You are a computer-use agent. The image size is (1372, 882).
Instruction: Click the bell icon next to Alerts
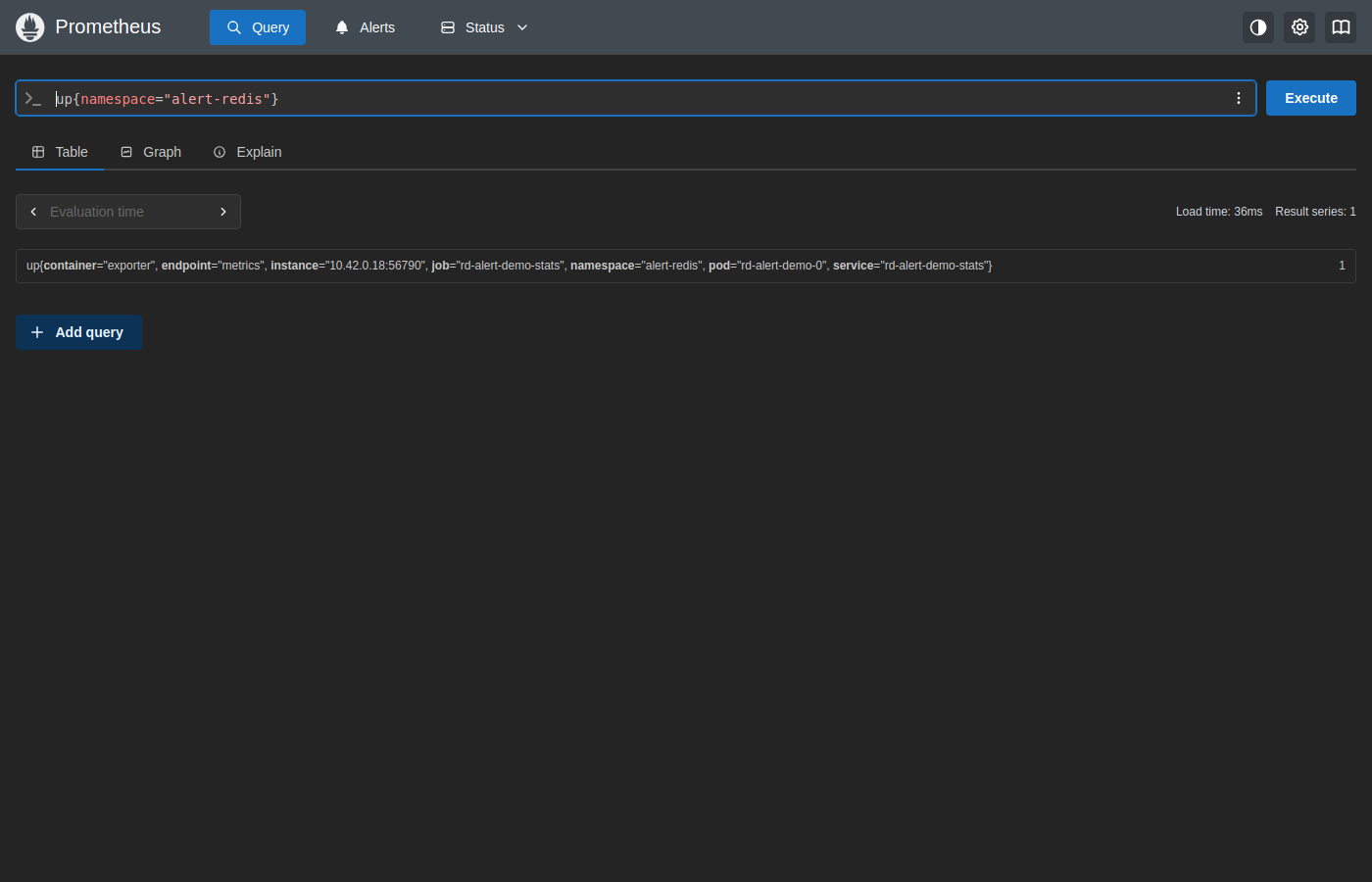coord(342,27)
